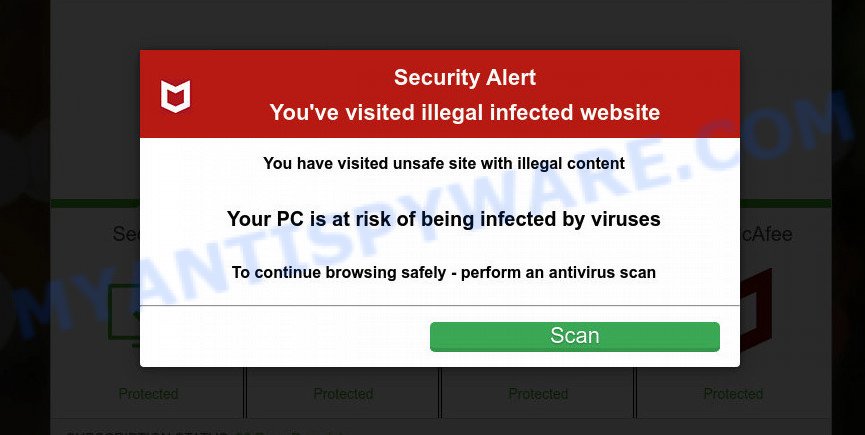Click the dimmed McAfee title text at right
The height and width of the screenshot is (435, 865).
[x=766, y=234]
